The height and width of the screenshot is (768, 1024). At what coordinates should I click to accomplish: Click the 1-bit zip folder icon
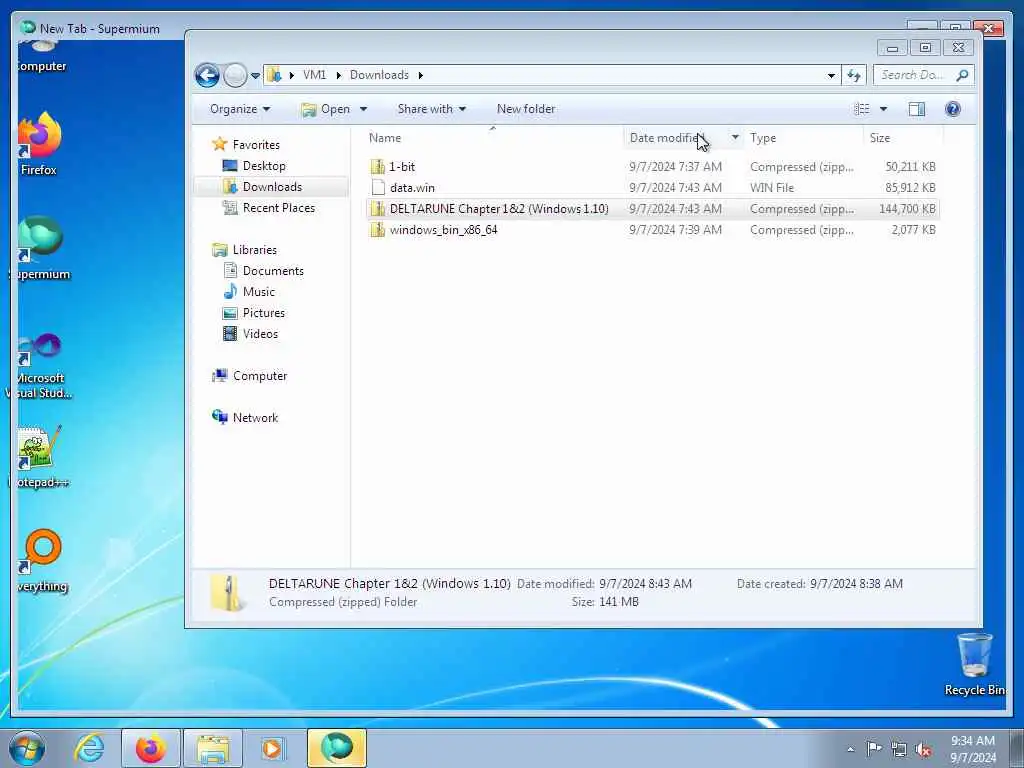click(377, 167)
